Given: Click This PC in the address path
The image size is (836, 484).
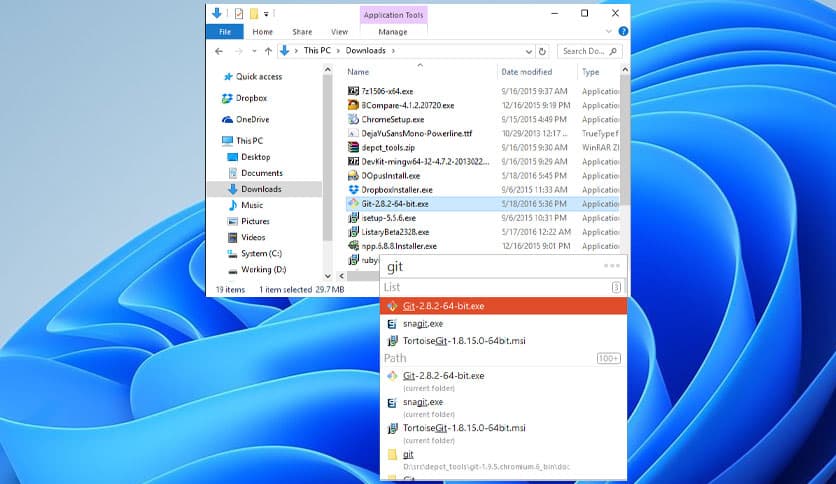Looking at the screenshot, I should pyautogui.click(x=317, y=50).
